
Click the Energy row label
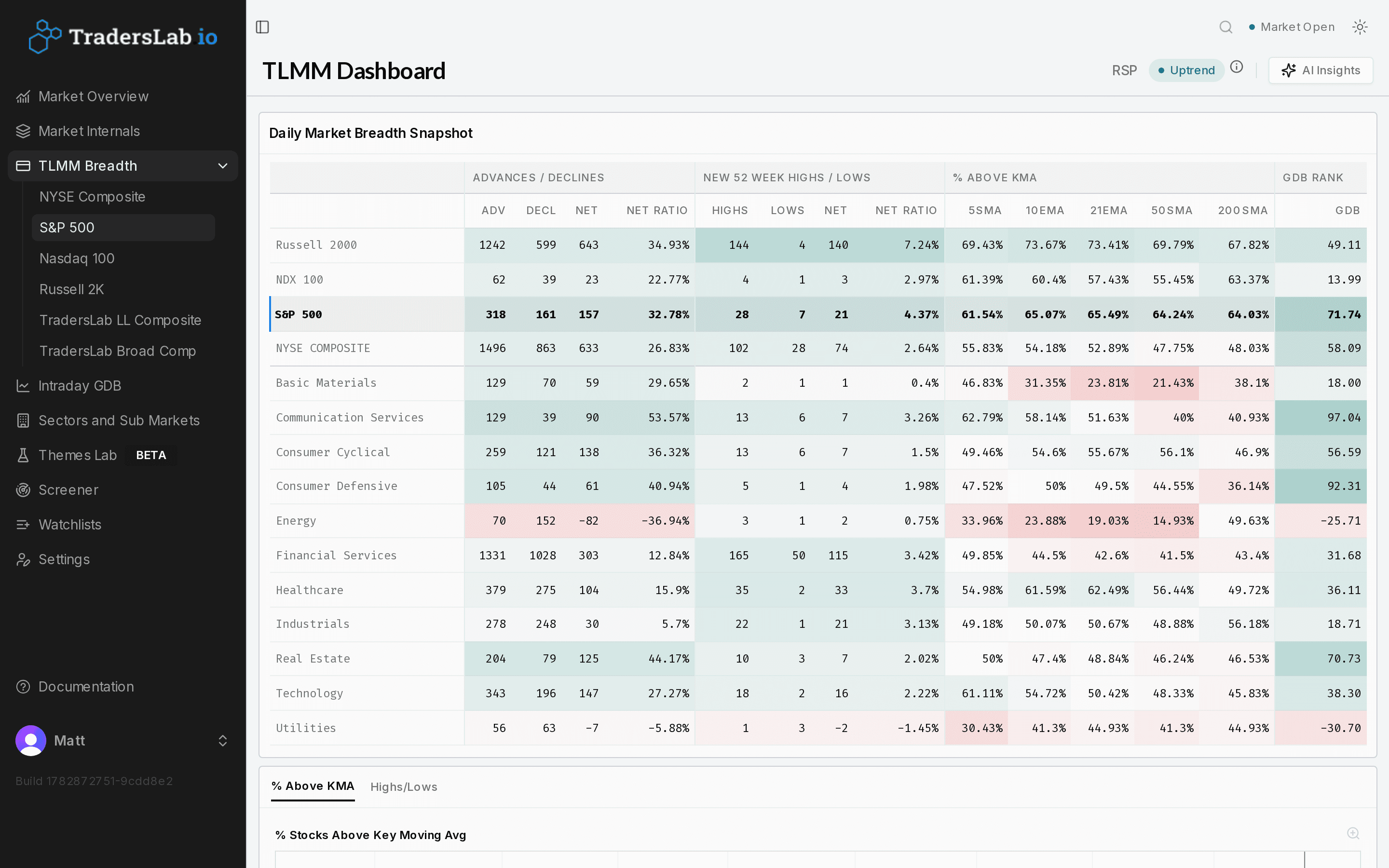point(296,521)
